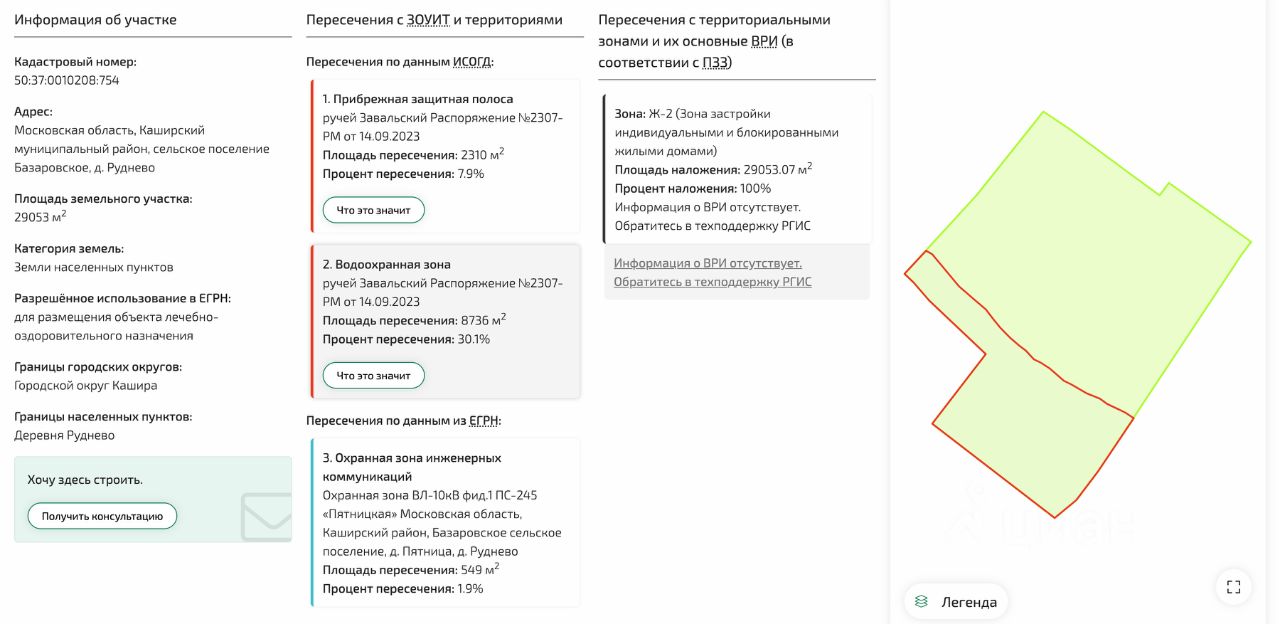Viewport: 1280px width, 624px height.
Task: Expand the map to fullscreen
Action: click(1233, 587)
